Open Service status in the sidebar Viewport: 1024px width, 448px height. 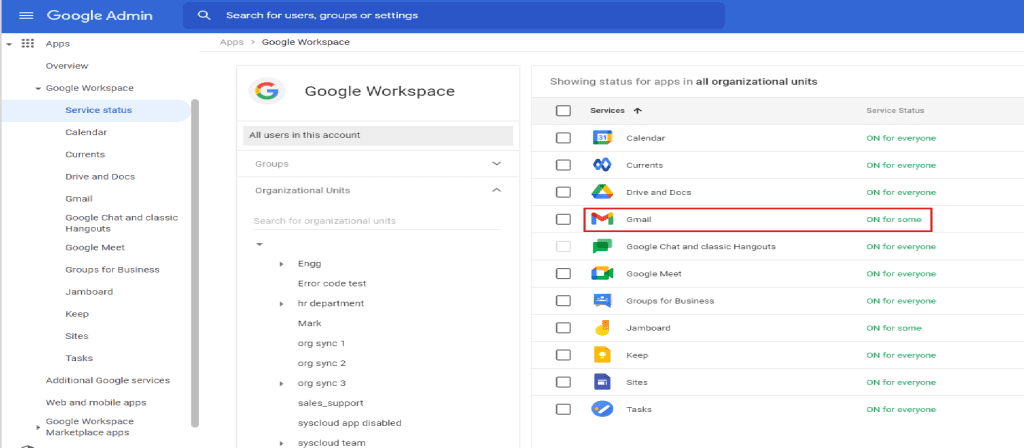click(x=98, y=110)
